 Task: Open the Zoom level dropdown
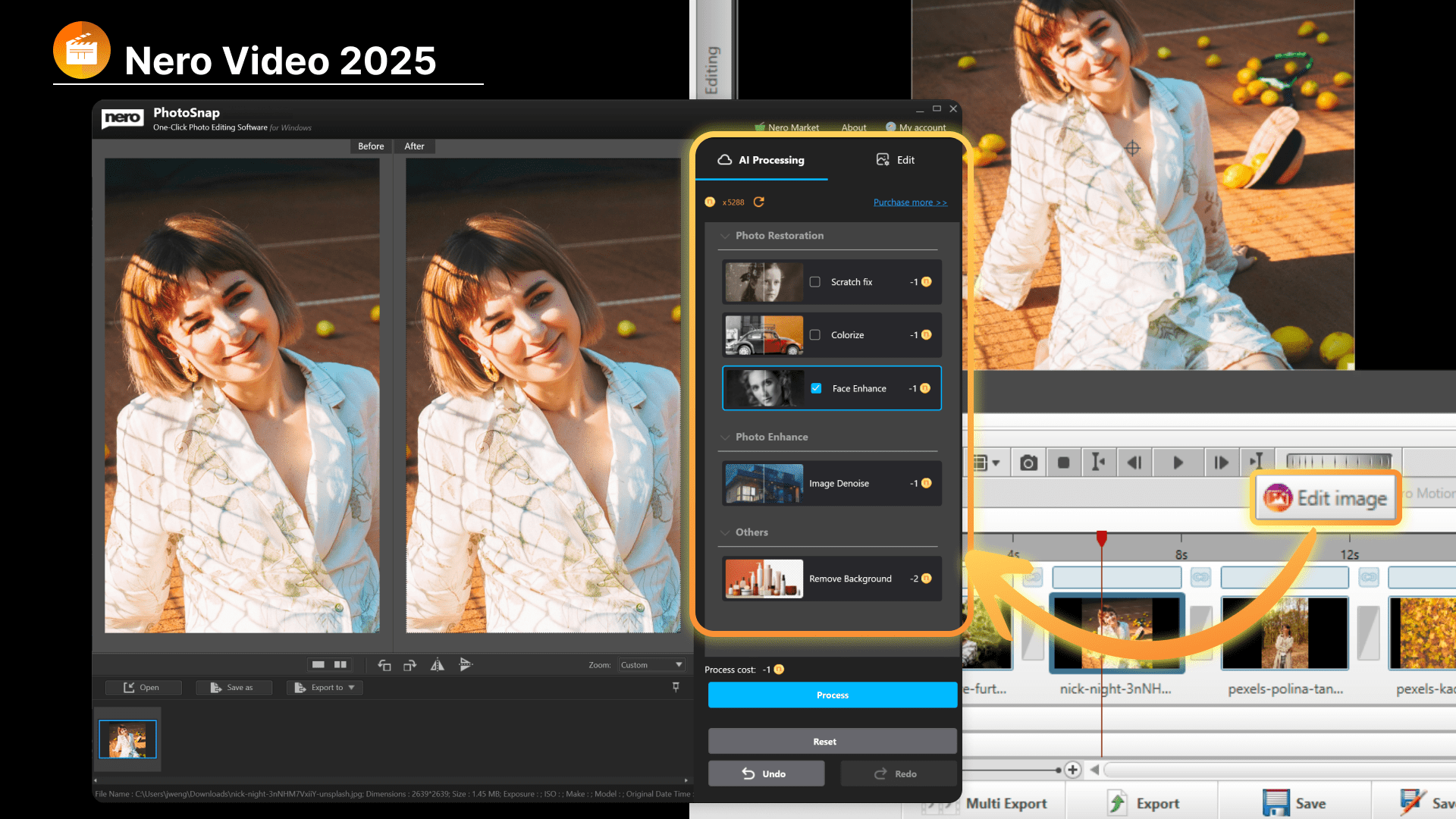coord(651,665)
